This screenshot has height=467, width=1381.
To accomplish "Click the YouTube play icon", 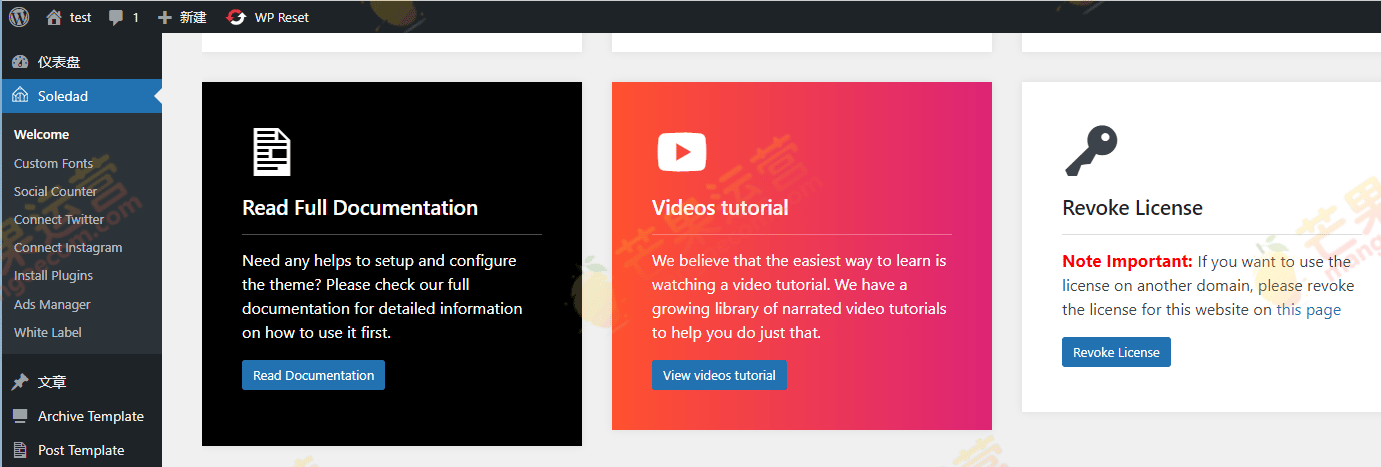I will pos(682,152).
